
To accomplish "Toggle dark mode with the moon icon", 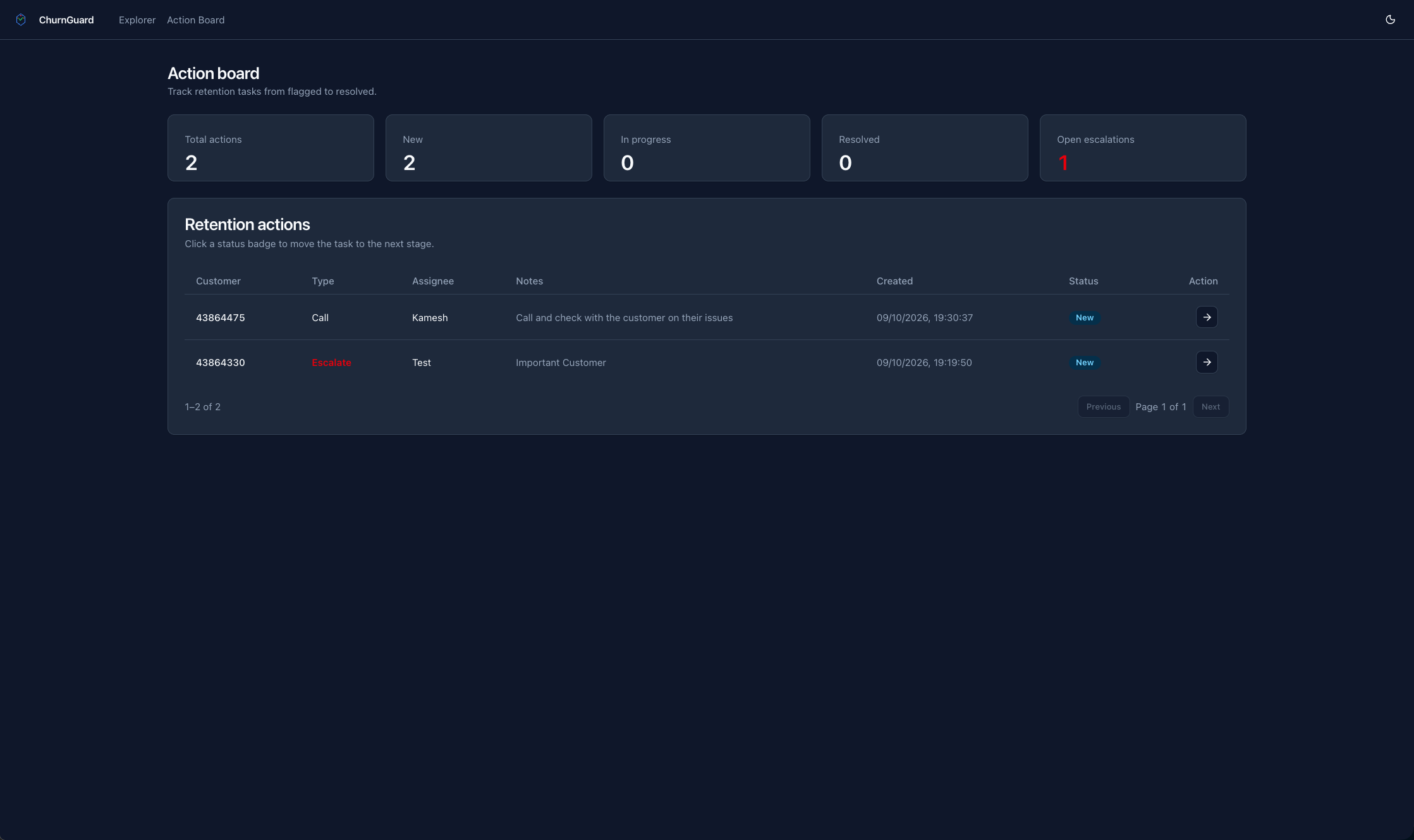I will [x=1390, y=20].
